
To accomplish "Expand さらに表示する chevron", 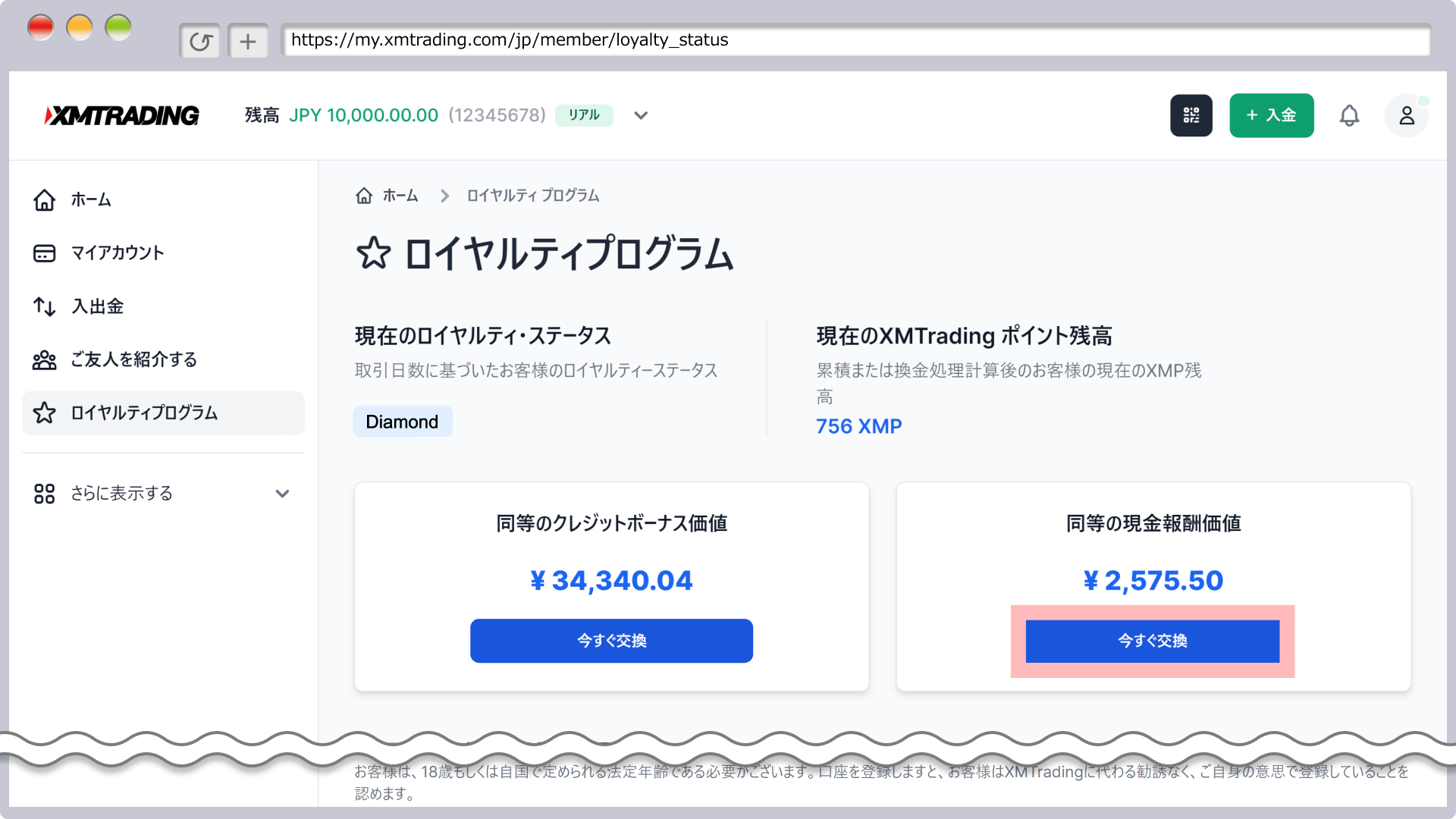I will tap(282, 494).
